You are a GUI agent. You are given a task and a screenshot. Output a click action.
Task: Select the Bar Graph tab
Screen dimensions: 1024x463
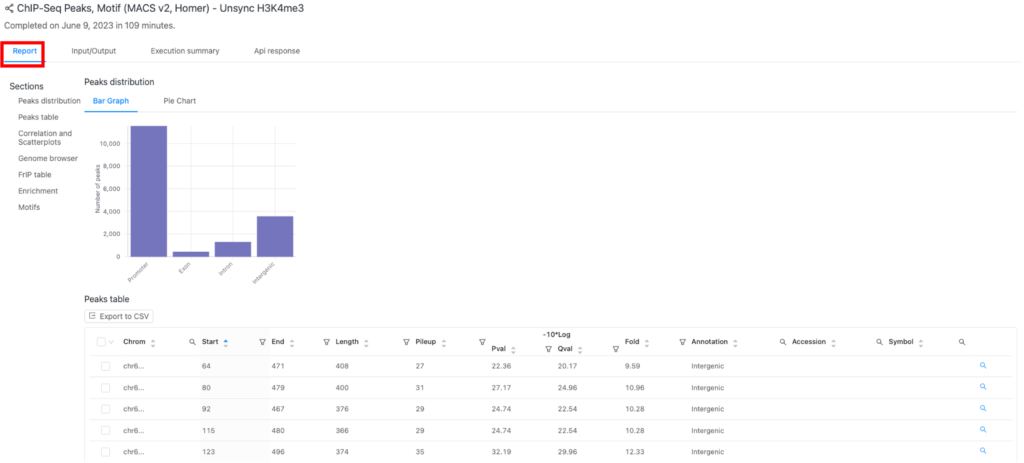(111, 101)
